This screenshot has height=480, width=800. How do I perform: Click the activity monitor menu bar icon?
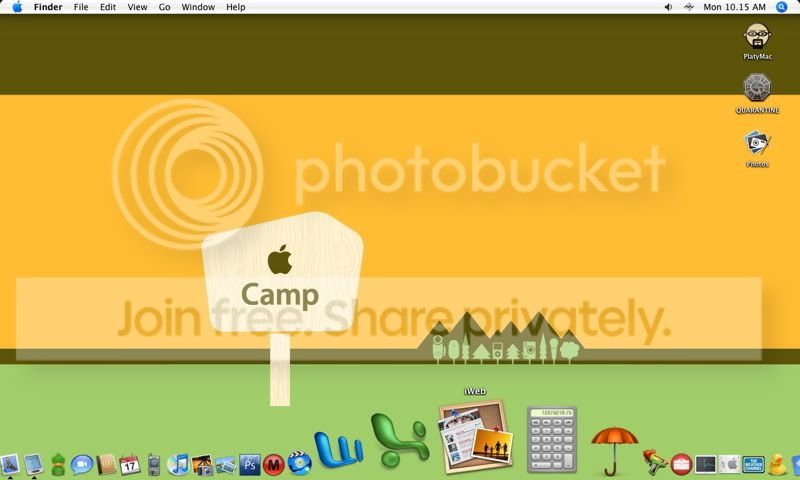(x=689, y=7)
